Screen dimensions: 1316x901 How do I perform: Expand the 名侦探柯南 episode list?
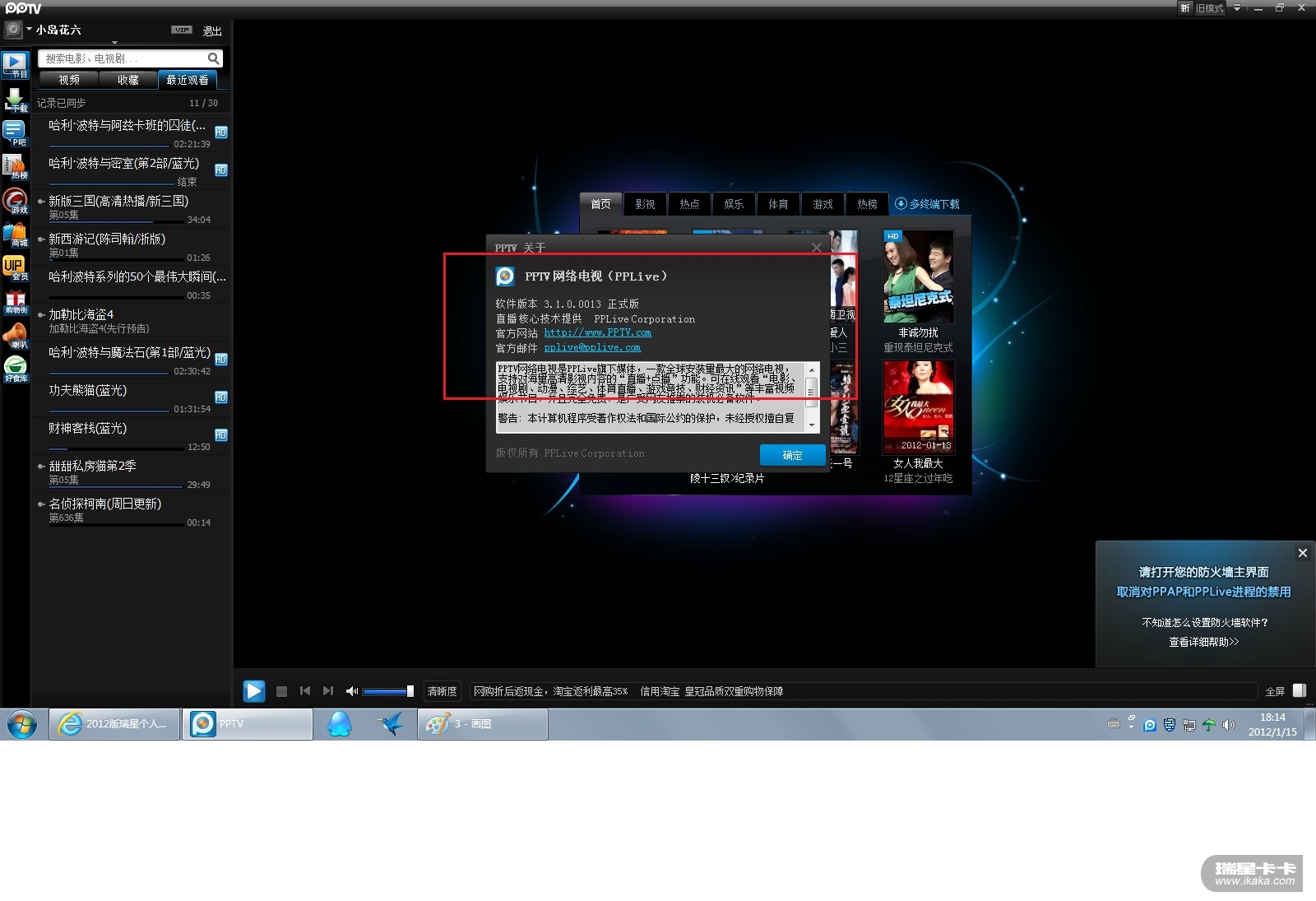tap(41, 504)
